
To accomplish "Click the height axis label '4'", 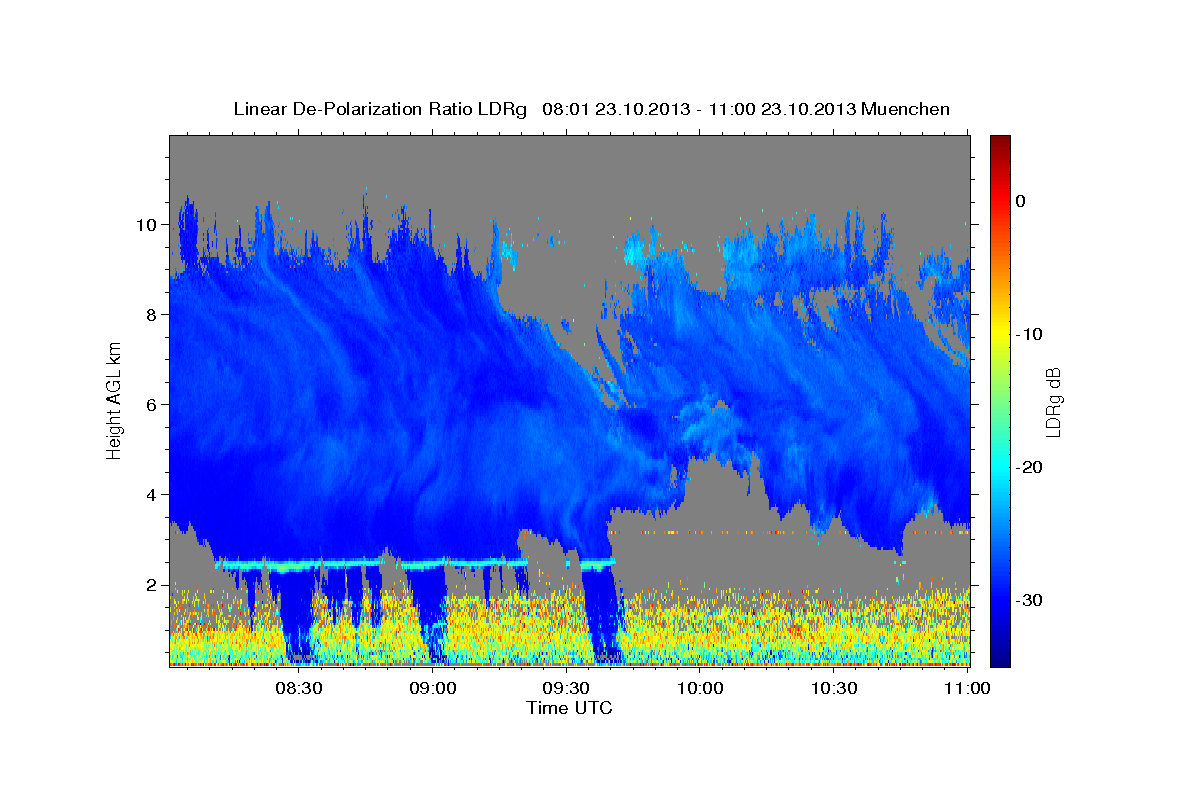I will pos(151,495).
